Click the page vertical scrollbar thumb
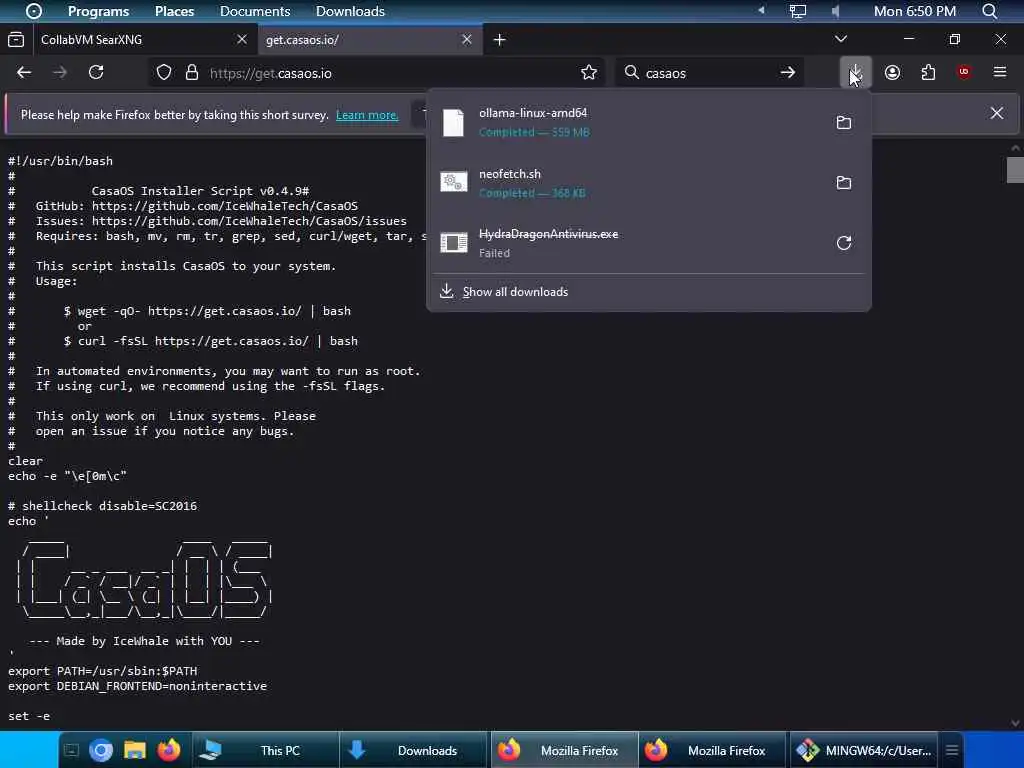1024x768 pixels. tap(1015, 170)
